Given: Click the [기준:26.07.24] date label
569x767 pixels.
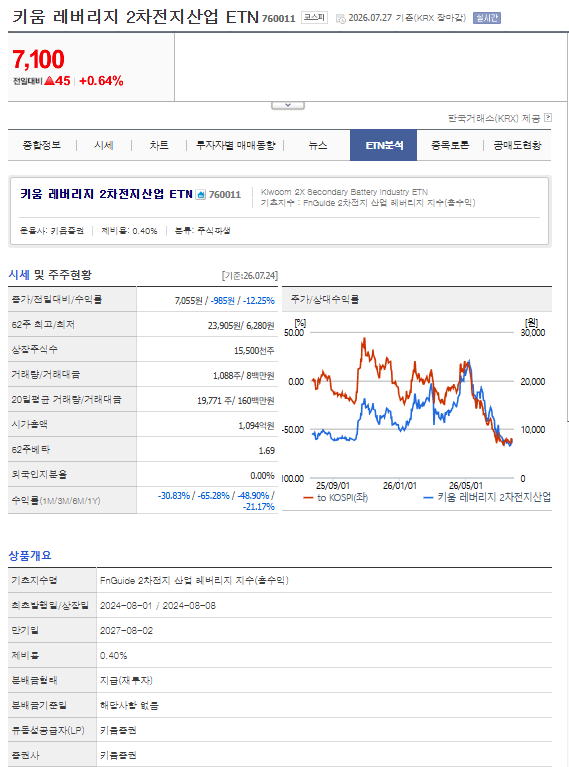Looking at the screenshot, I should 250,275.
